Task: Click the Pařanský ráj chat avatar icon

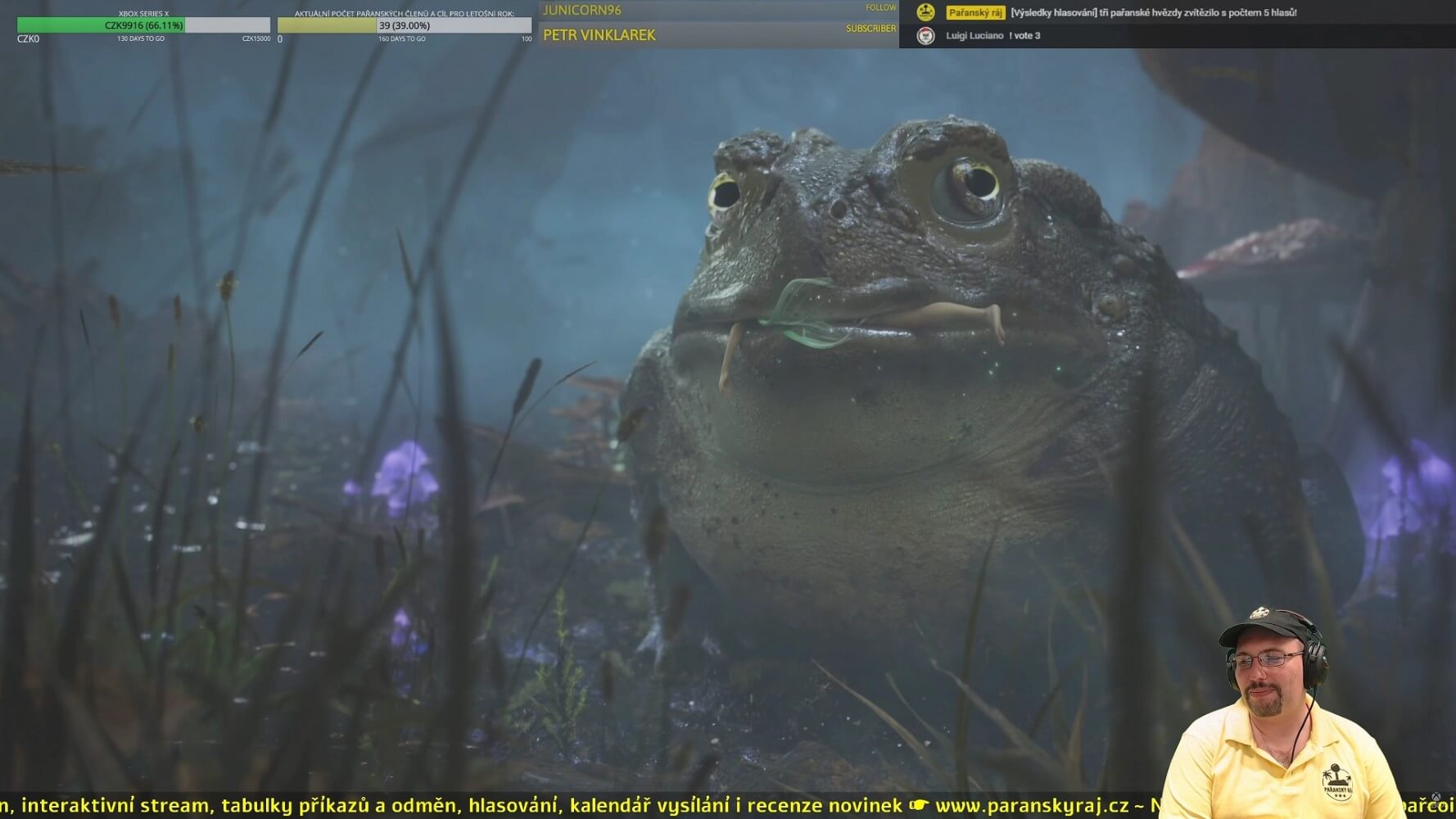Action: pos(925,12)
